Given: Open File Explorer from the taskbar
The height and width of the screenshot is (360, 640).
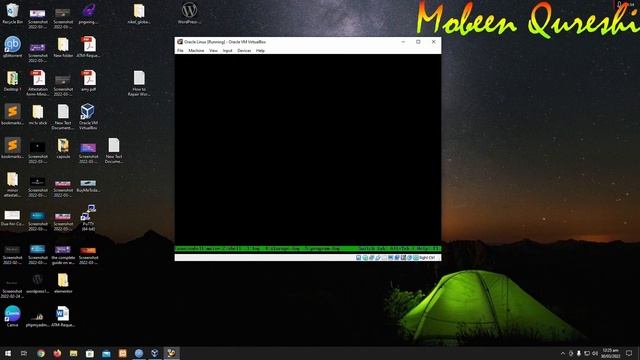Looking at the screenshot, I should [73, 353].
